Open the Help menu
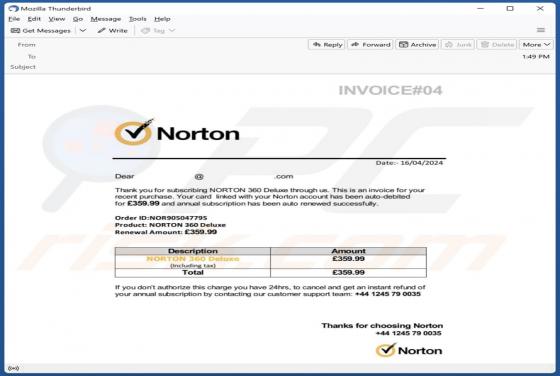 coord(162,19)
